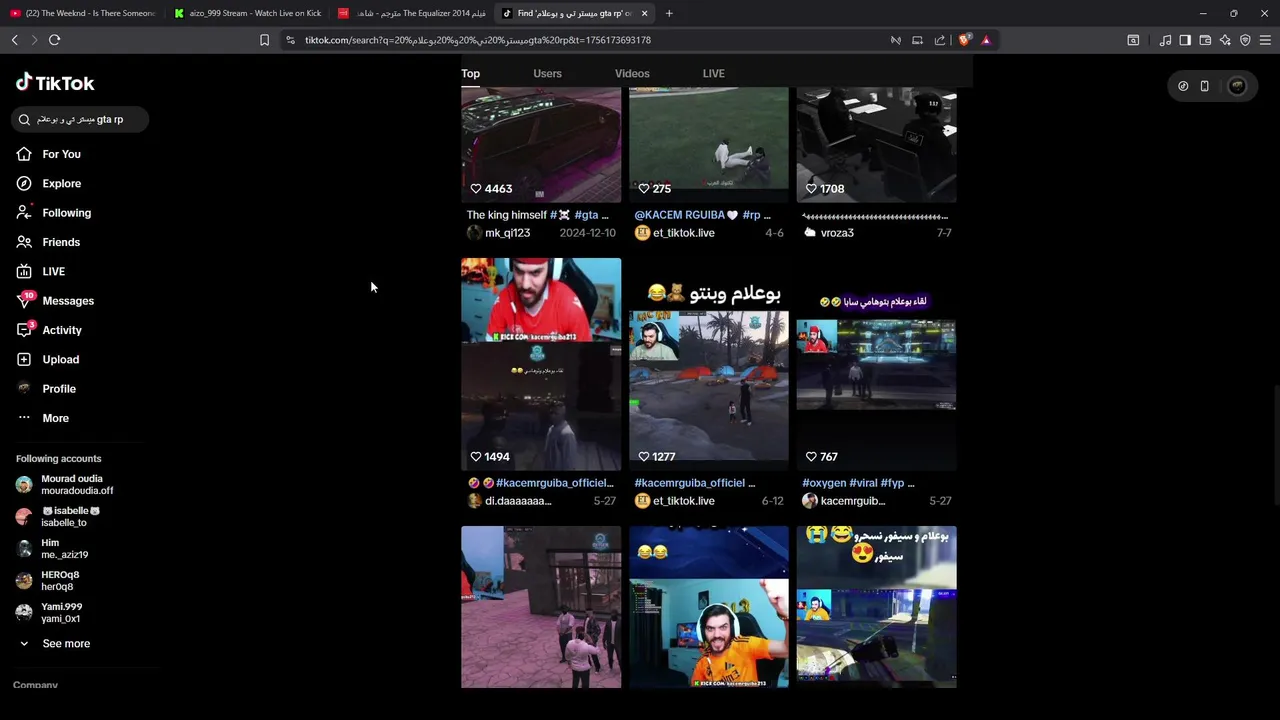This screenshot has height=720, width=1280.
Task: Open Brave Shields lion icon
Action: (x=964, y=40)
